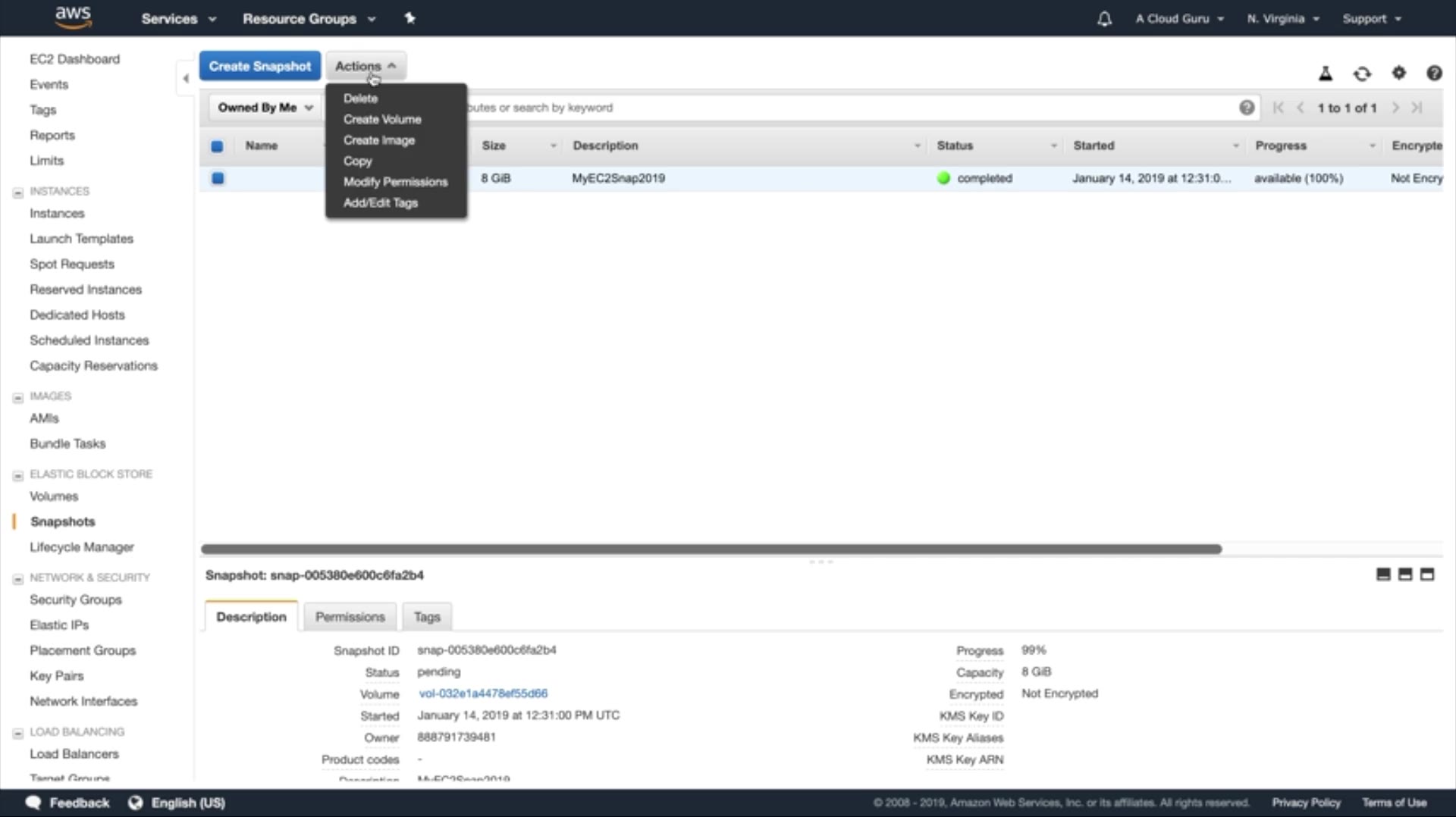Open Key Pairs in sidebar
Image resolution: width=1456 pixels, height=817 pixels.
[x=57, y=676]
